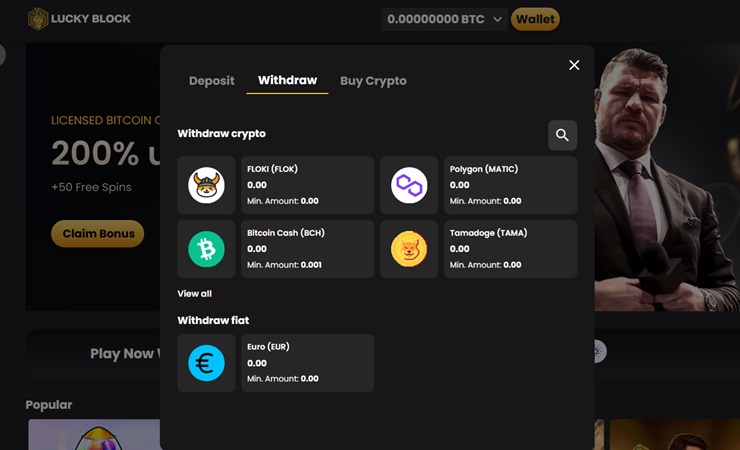The image size is (740, 450).
Task: Click the Popular section heading
Action: click(49, 405)
